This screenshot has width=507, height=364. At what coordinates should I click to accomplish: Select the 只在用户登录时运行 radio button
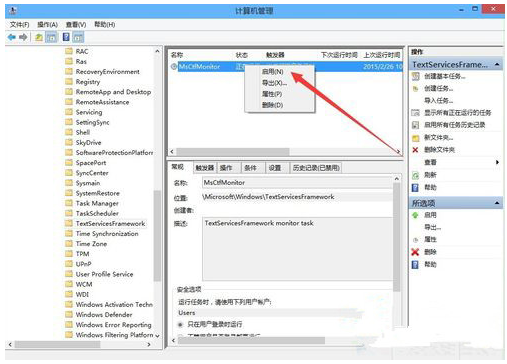180,324
